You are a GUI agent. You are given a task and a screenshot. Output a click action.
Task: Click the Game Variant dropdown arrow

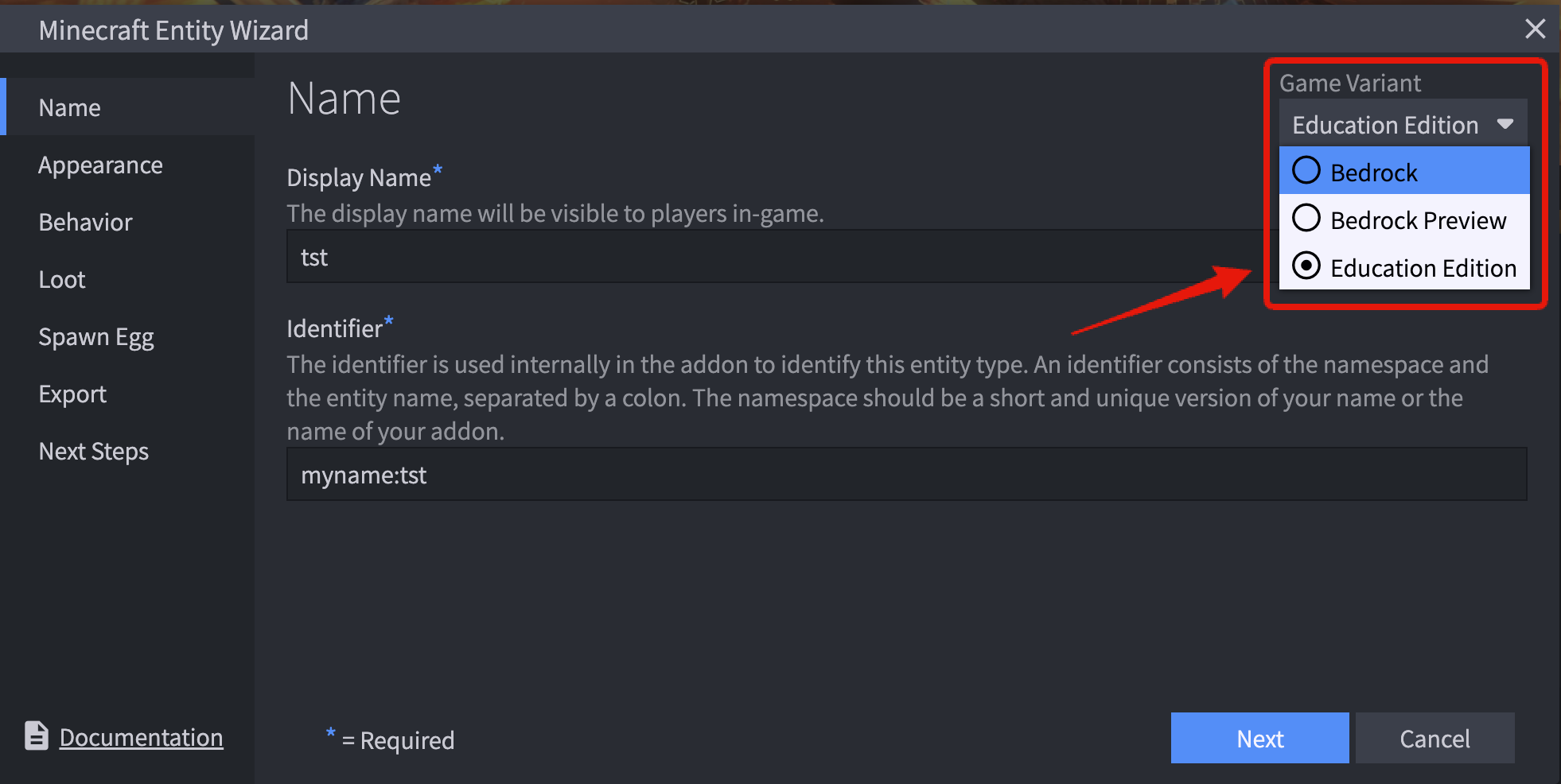tap(1505, 124)
